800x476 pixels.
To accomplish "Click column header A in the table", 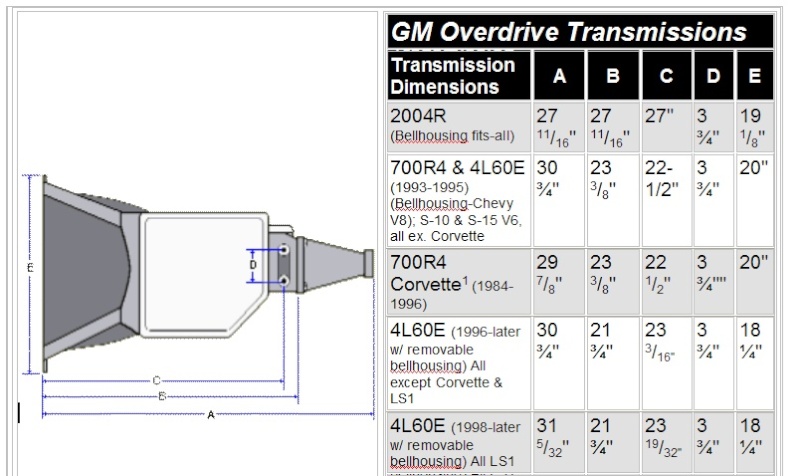I will point(559,76).
